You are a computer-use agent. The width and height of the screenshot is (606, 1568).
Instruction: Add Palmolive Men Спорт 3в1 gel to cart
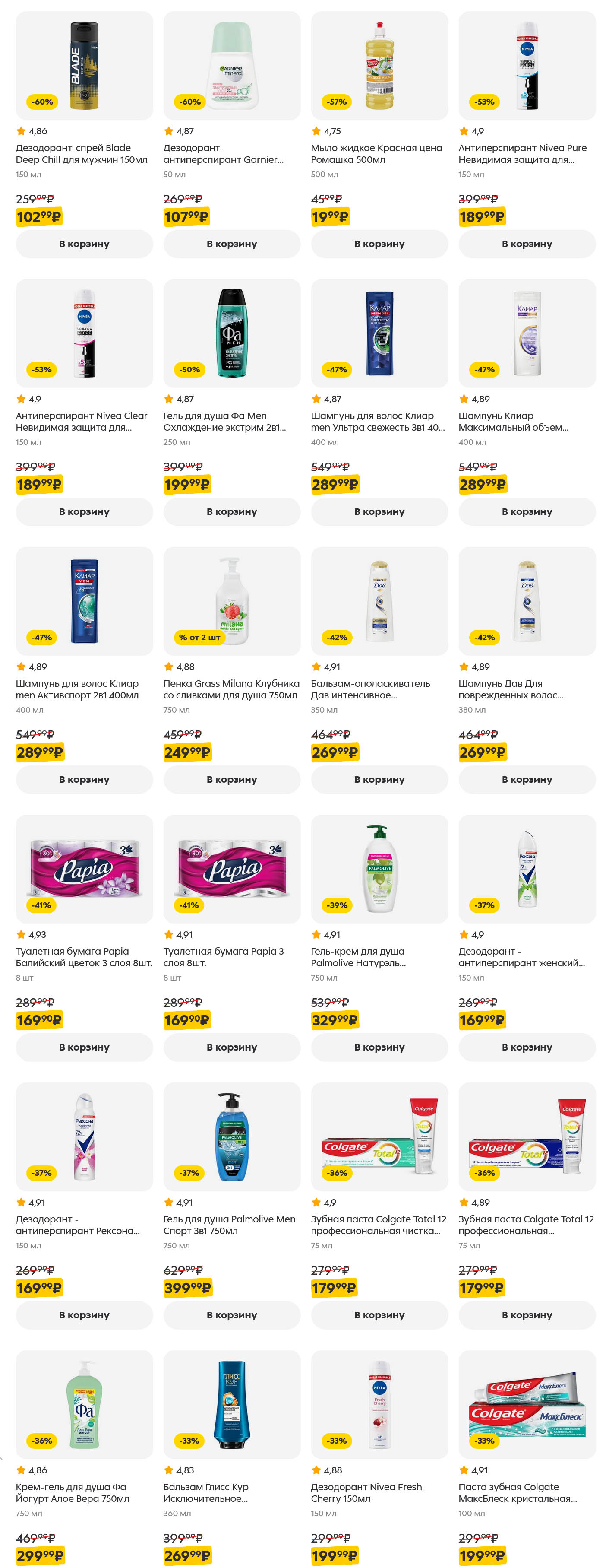click(x=231, y=1315)
